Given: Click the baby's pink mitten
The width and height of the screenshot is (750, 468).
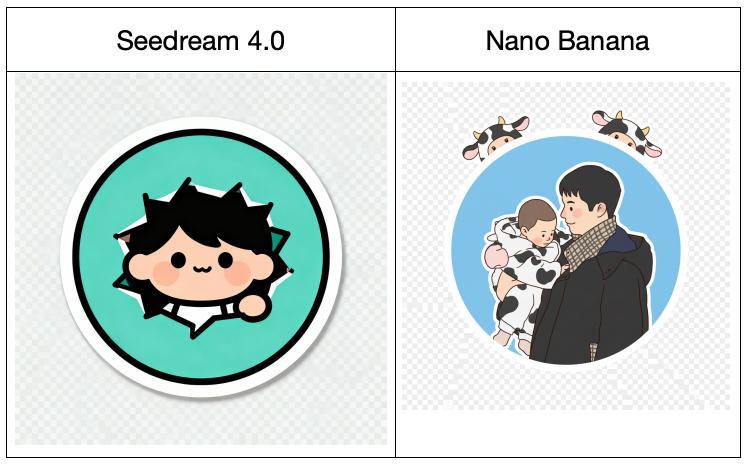Looking at the screenshot, I should coord(496,256).
